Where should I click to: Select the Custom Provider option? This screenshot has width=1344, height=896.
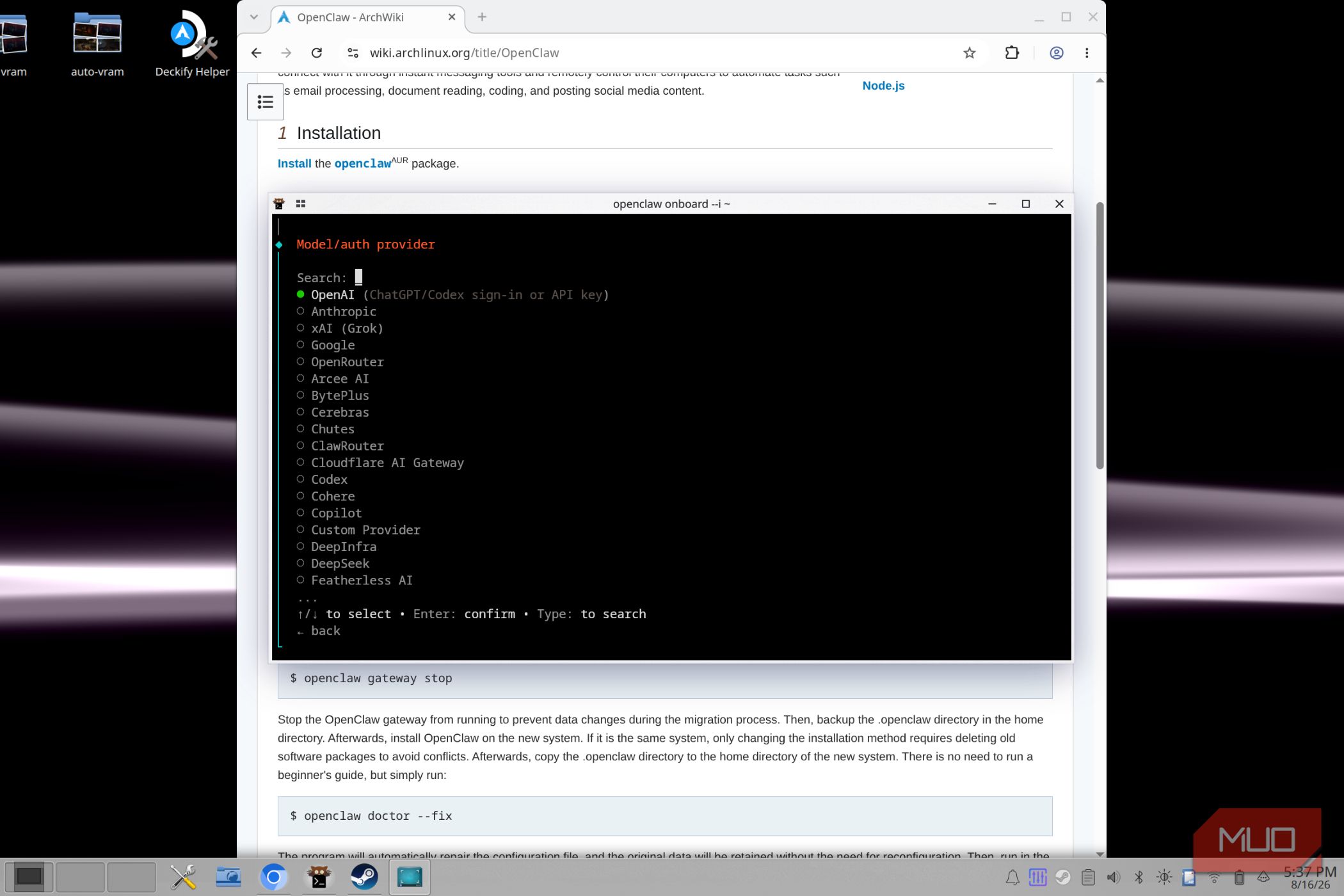(358, 530)
